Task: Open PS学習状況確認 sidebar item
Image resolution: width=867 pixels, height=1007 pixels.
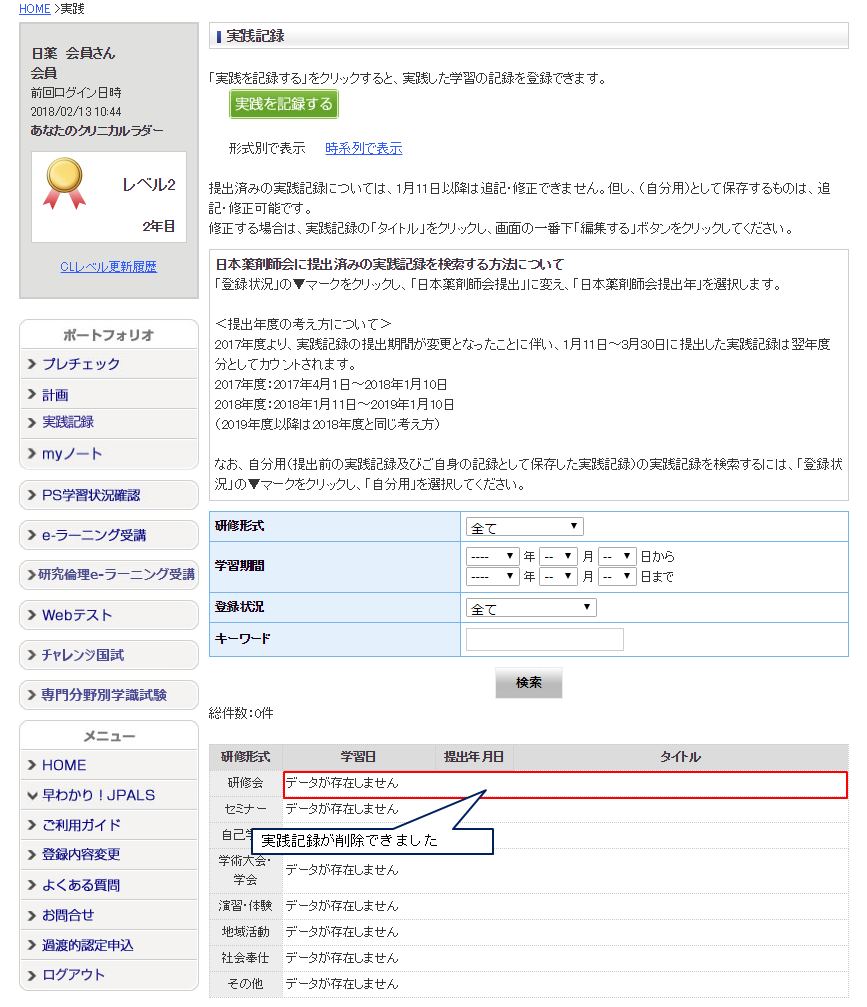Action: tap(109, 495)
